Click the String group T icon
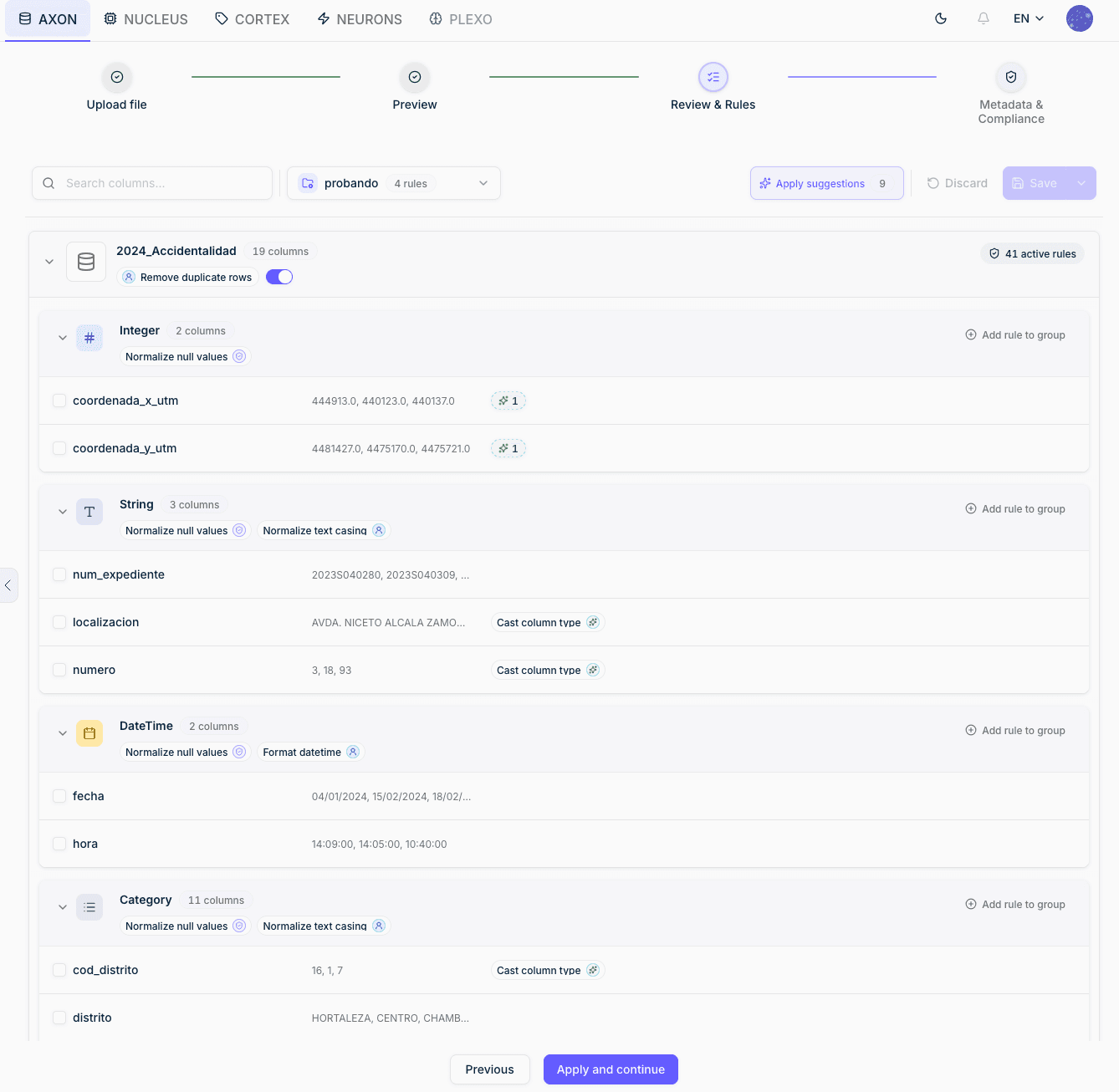Screen dimensions: 1119x1092 coord(89,512)
